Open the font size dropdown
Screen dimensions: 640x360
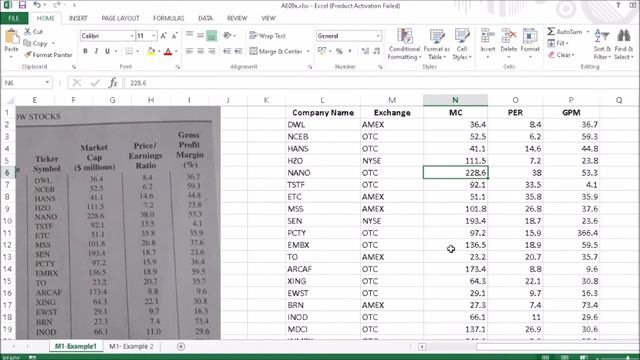click(x=153, y=36)
